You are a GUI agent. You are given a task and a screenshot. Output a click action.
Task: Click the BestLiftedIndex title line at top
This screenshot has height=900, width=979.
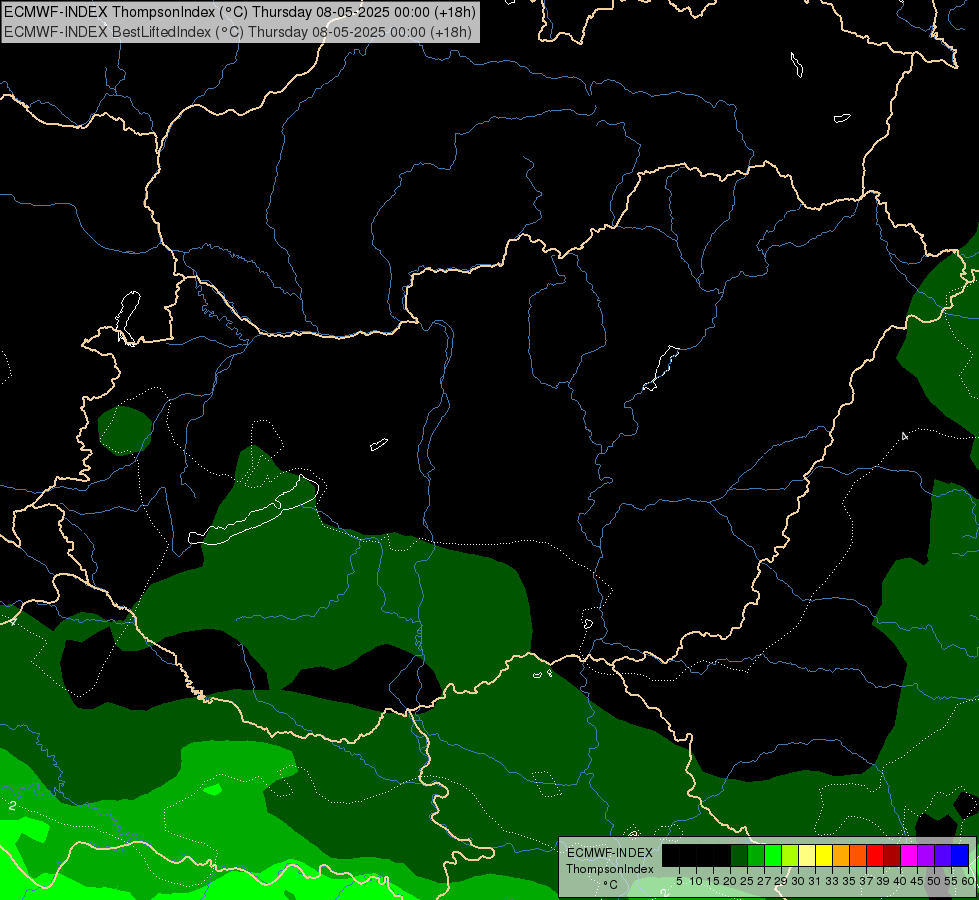238,32
